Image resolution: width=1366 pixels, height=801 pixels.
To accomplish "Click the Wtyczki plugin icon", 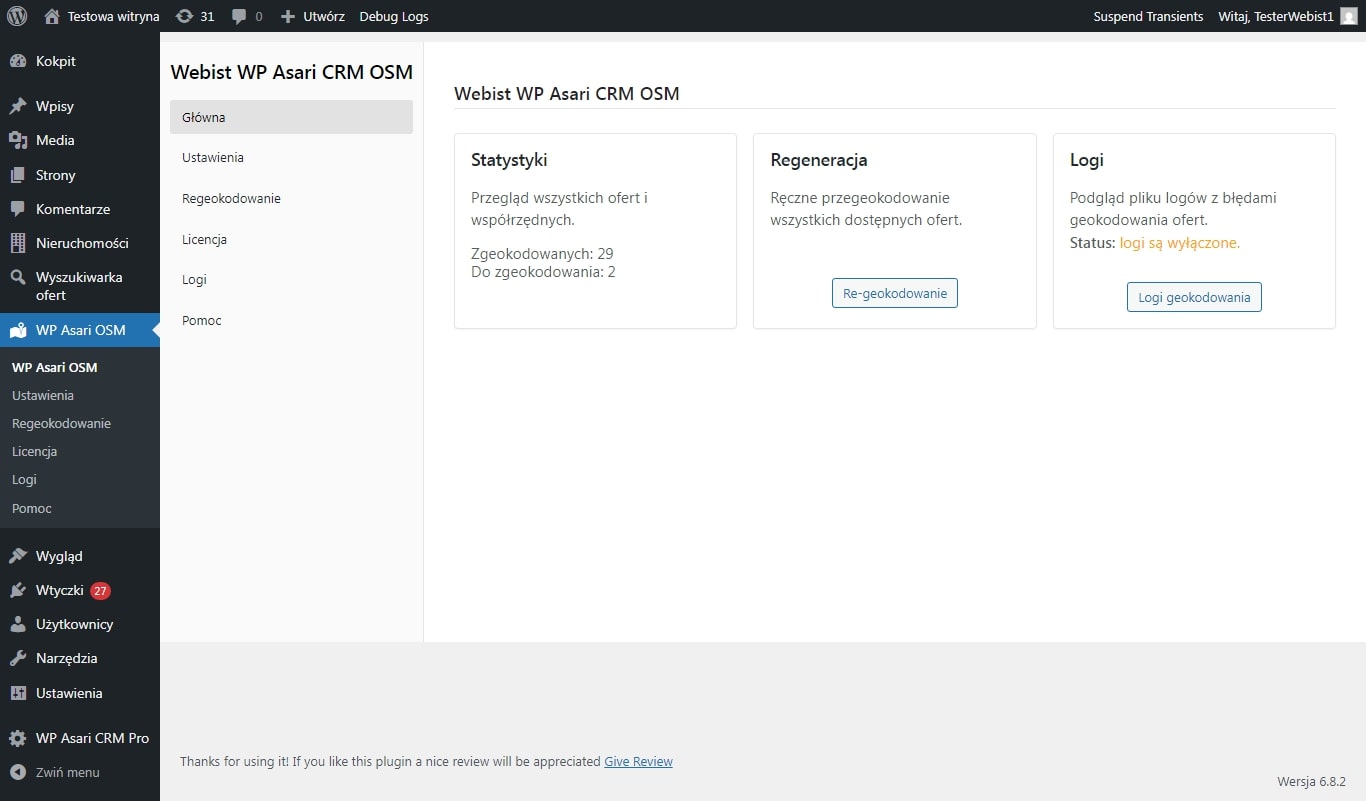I will (17, 590).
